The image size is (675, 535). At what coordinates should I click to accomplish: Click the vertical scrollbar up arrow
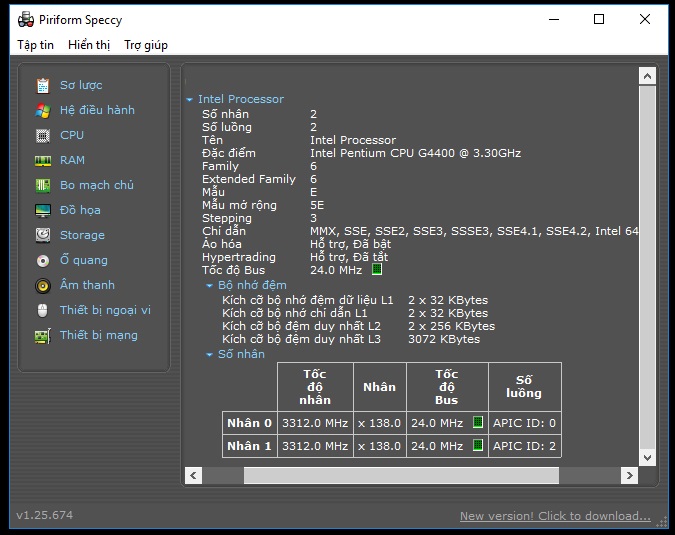(647, 77)
